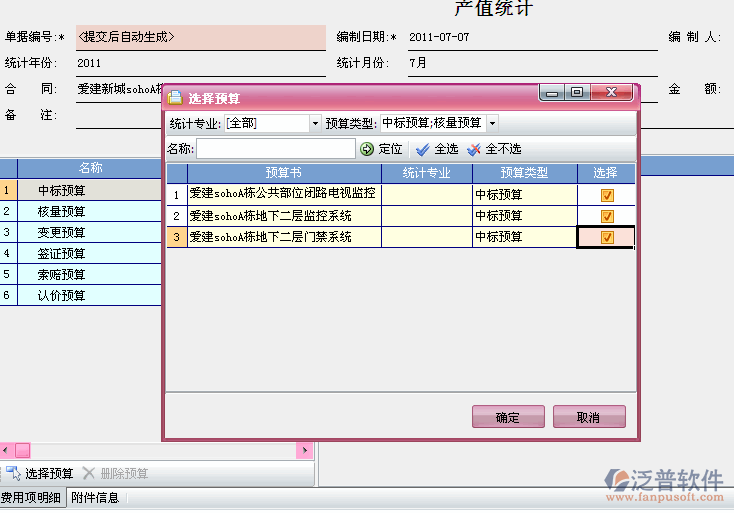Click 爱建sohoA栋公共部位闭路电视监控 budget name cell
Screen dimensions: 734x513
pyautogui.click(x=284, y=195)
